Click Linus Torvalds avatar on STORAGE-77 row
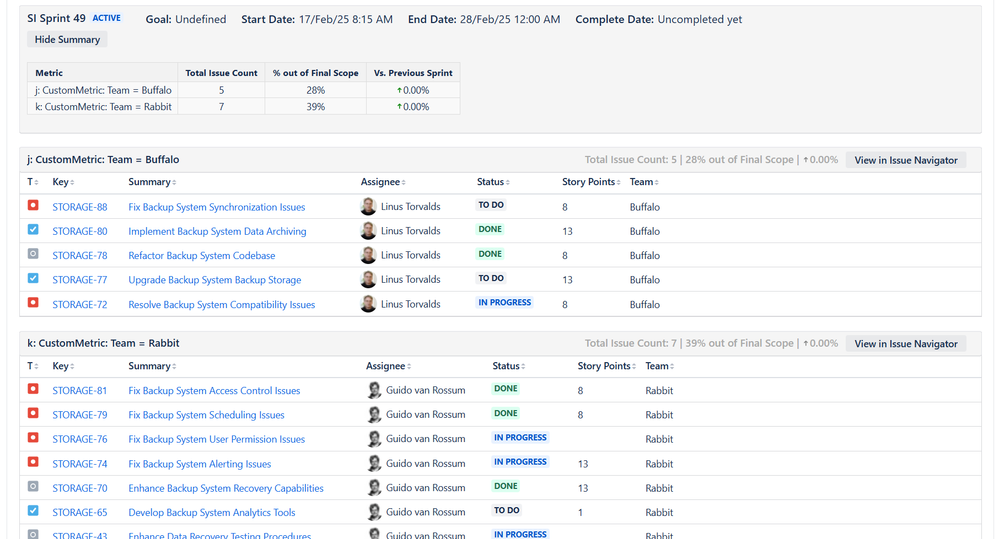Image resolution: width=999 pixels, height=539 pixels. click(369, 280)
